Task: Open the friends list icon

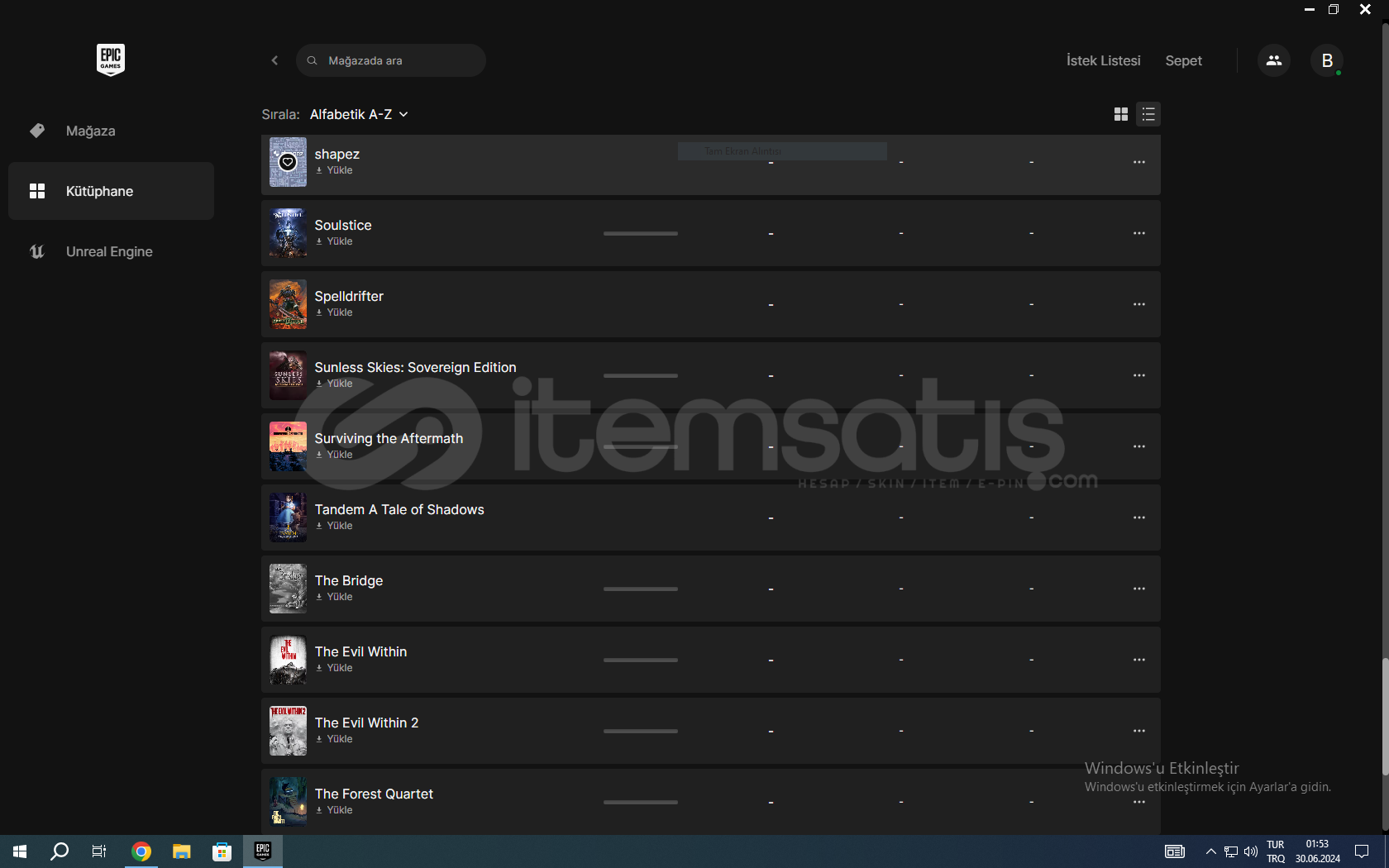Action: click(1274, 60)
